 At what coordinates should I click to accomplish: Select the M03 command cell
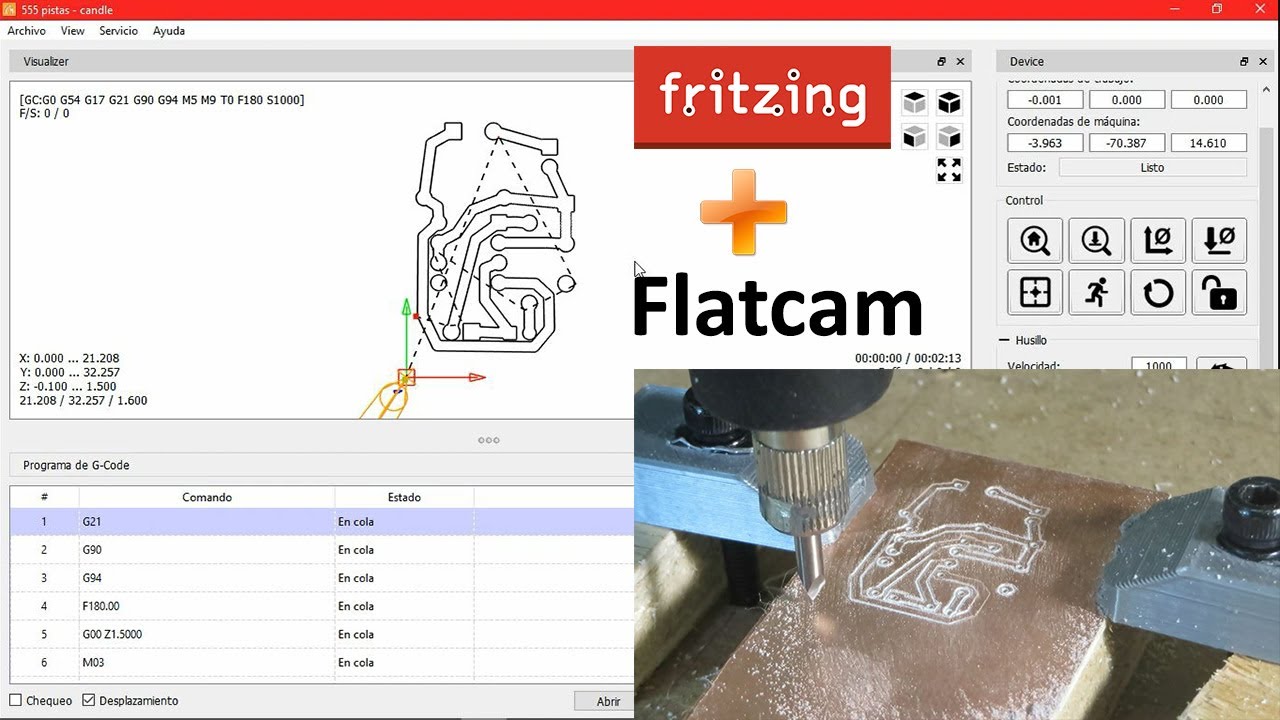tap(207, 662)
